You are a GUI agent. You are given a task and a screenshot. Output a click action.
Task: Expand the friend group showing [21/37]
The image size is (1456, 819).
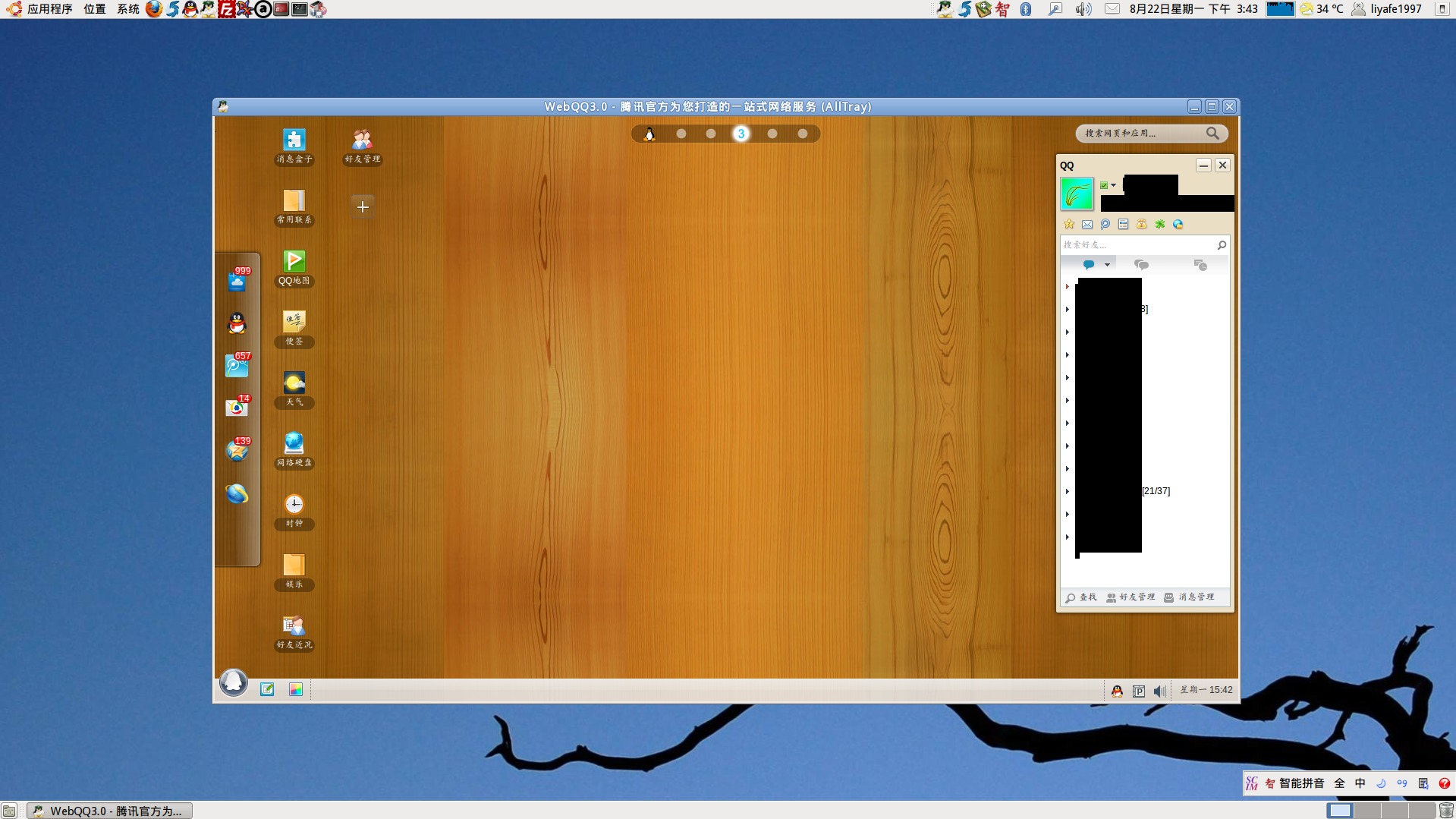1068,491
